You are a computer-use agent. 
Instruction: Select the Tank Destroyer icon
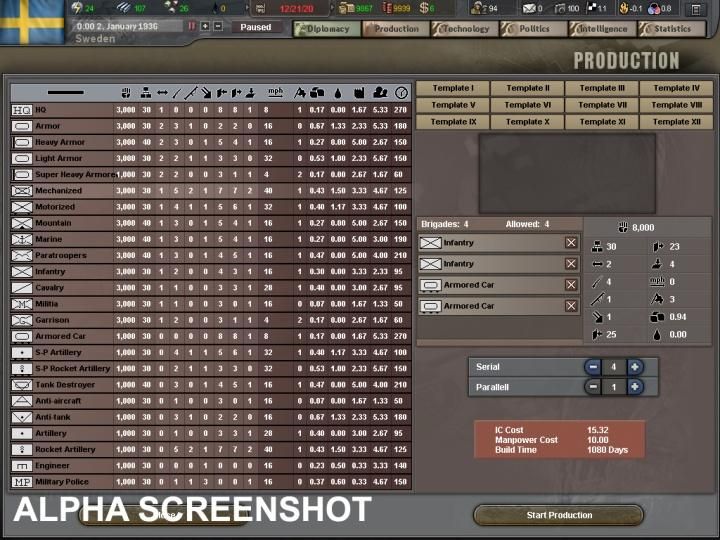[22, 385]
